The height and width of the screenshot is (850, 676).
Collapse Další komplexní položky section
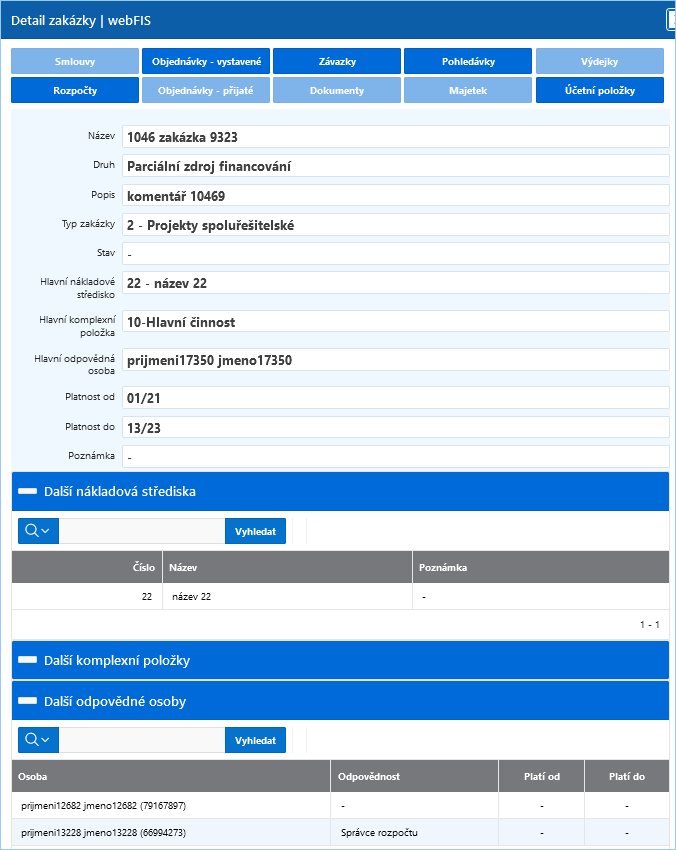[x=28, y=660]
